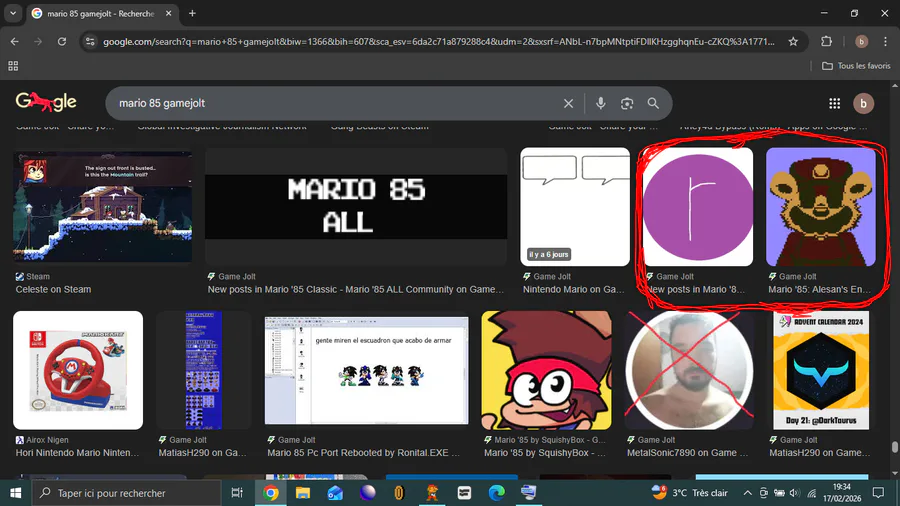The height and width of the screenshot is (506, 900).
Task: Bookmark this page with the star
Action: coord(793,41)
